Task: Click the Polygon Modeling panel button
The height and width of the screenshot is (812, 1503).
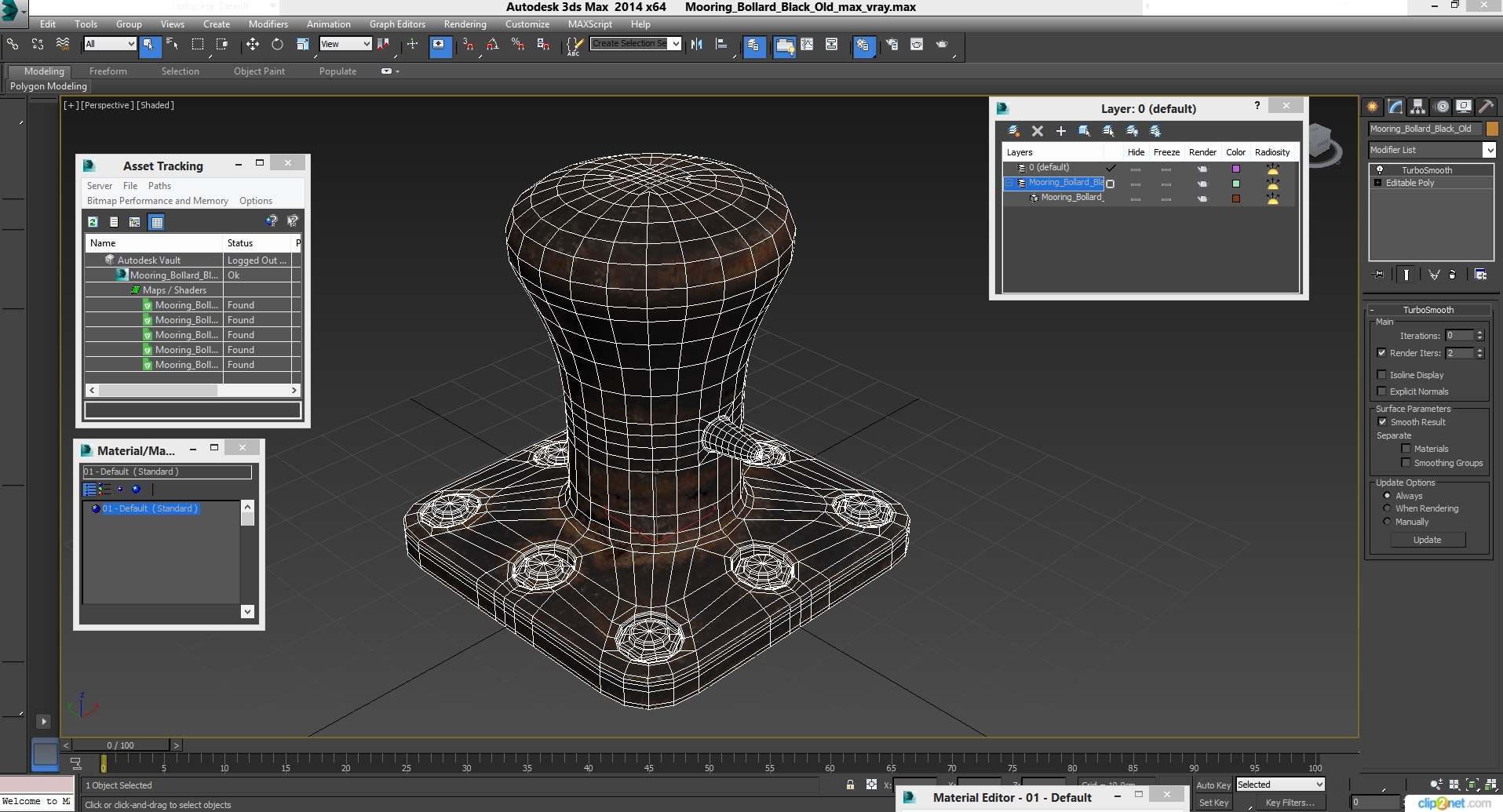Action: click(49, 86)
